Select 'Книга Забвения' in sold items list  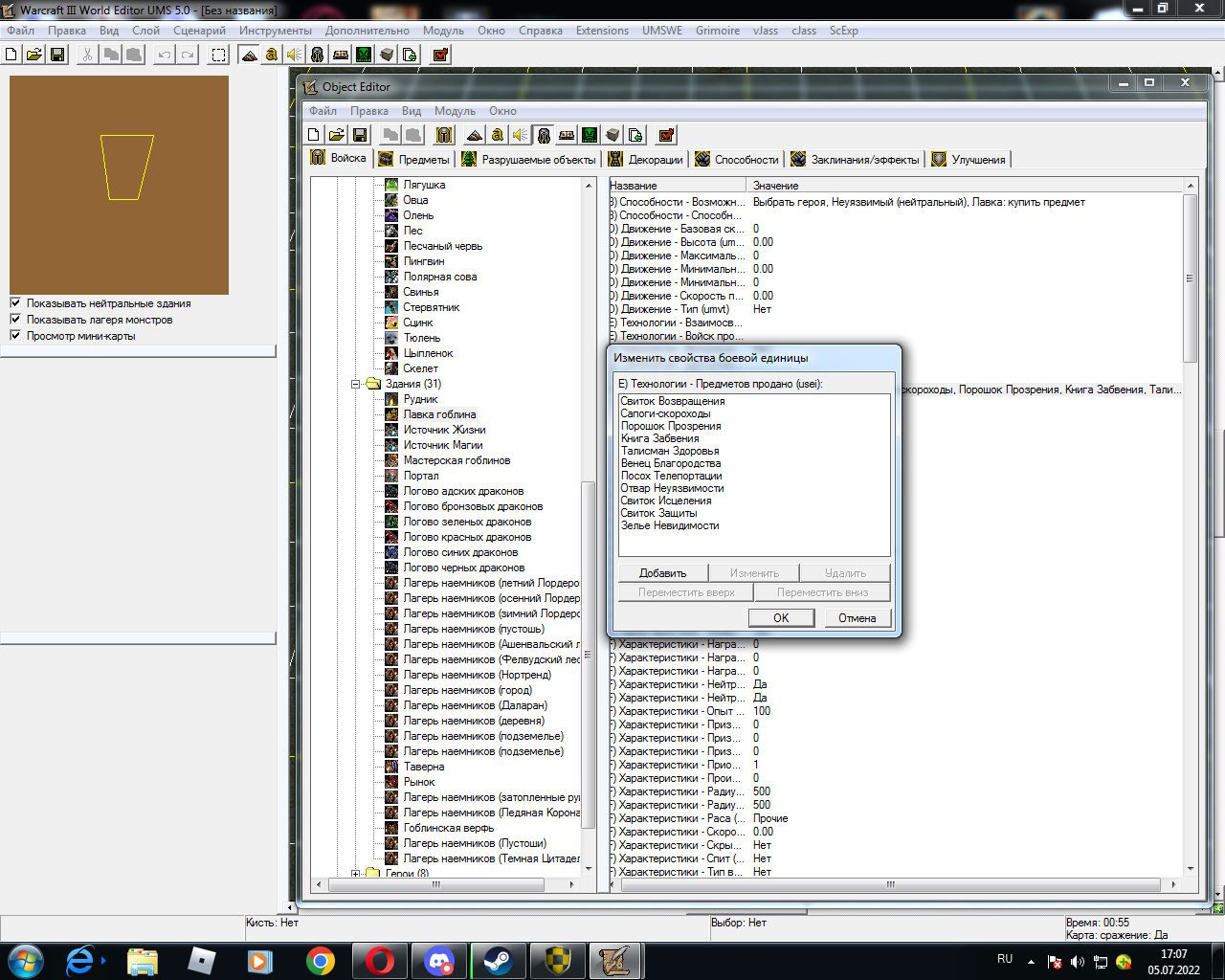[x=660, y=438]
